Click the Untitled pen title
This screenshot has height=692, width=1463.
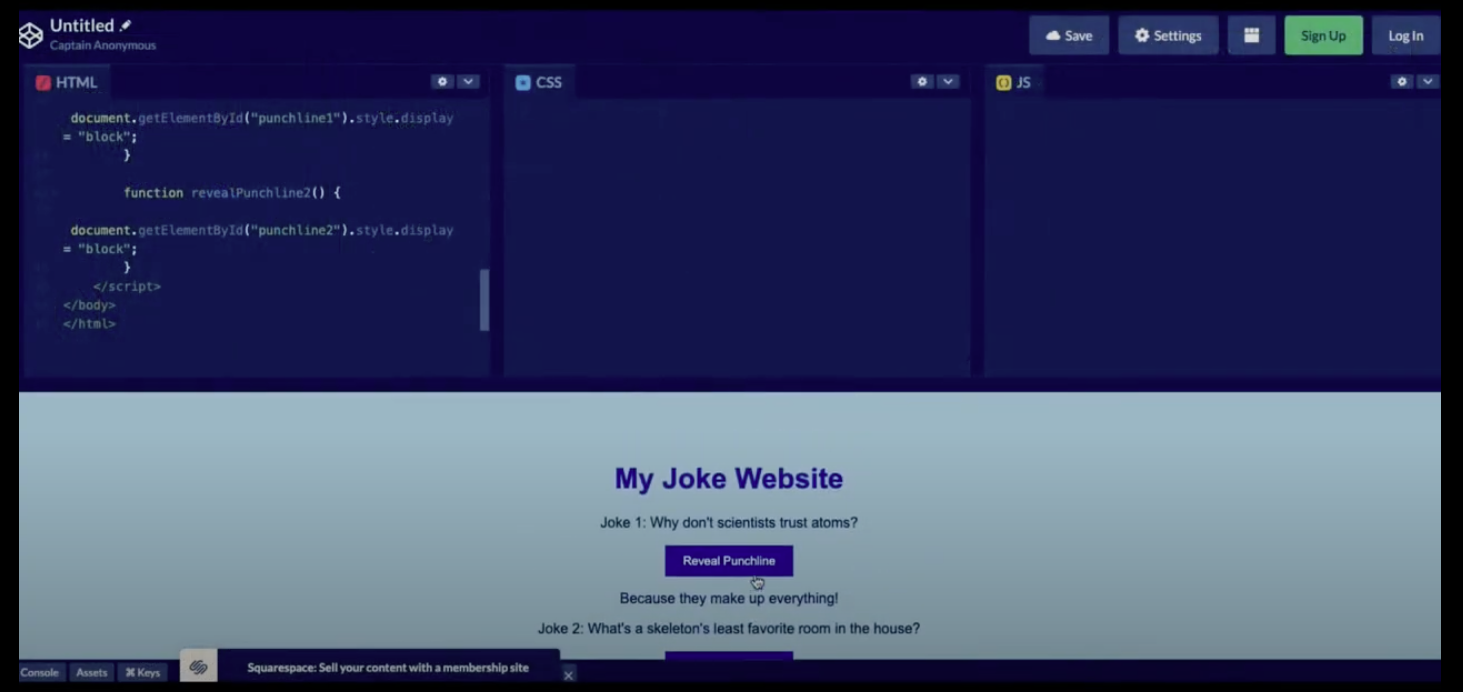82,26
